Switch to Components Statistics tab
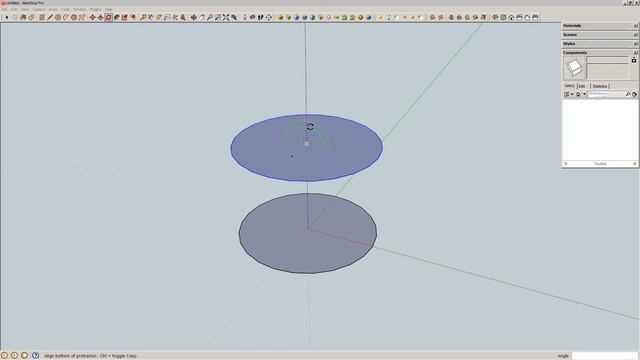Image resolution: width=640 pixels, height=360 pixels. pyautogui.click(x=600, y=86)
